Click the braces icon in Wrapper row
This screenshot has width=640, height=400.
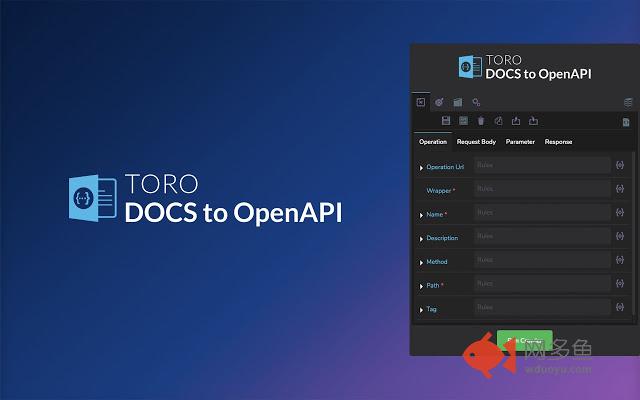pyautogui.click(x=620, y=189)
